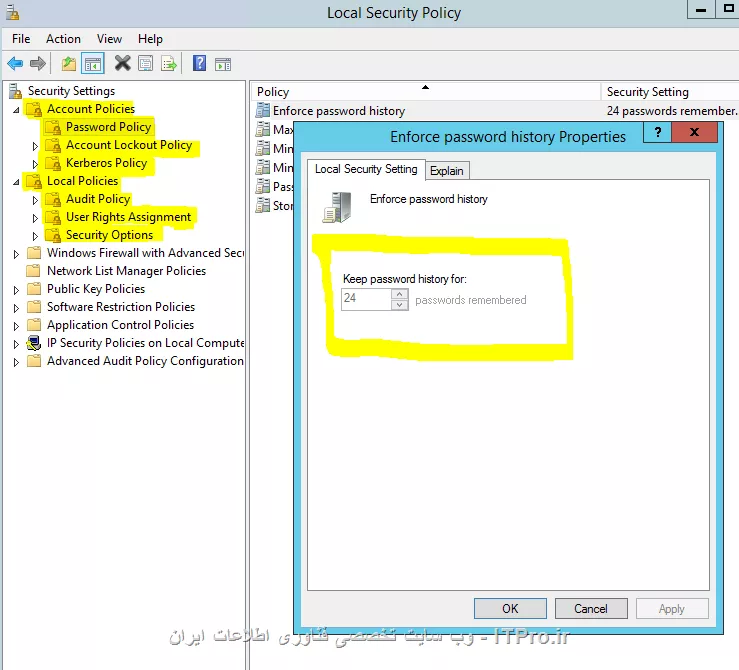Collapse the Account Policies tree node
This screenshot has width=739, height=670.
[16, 110]
